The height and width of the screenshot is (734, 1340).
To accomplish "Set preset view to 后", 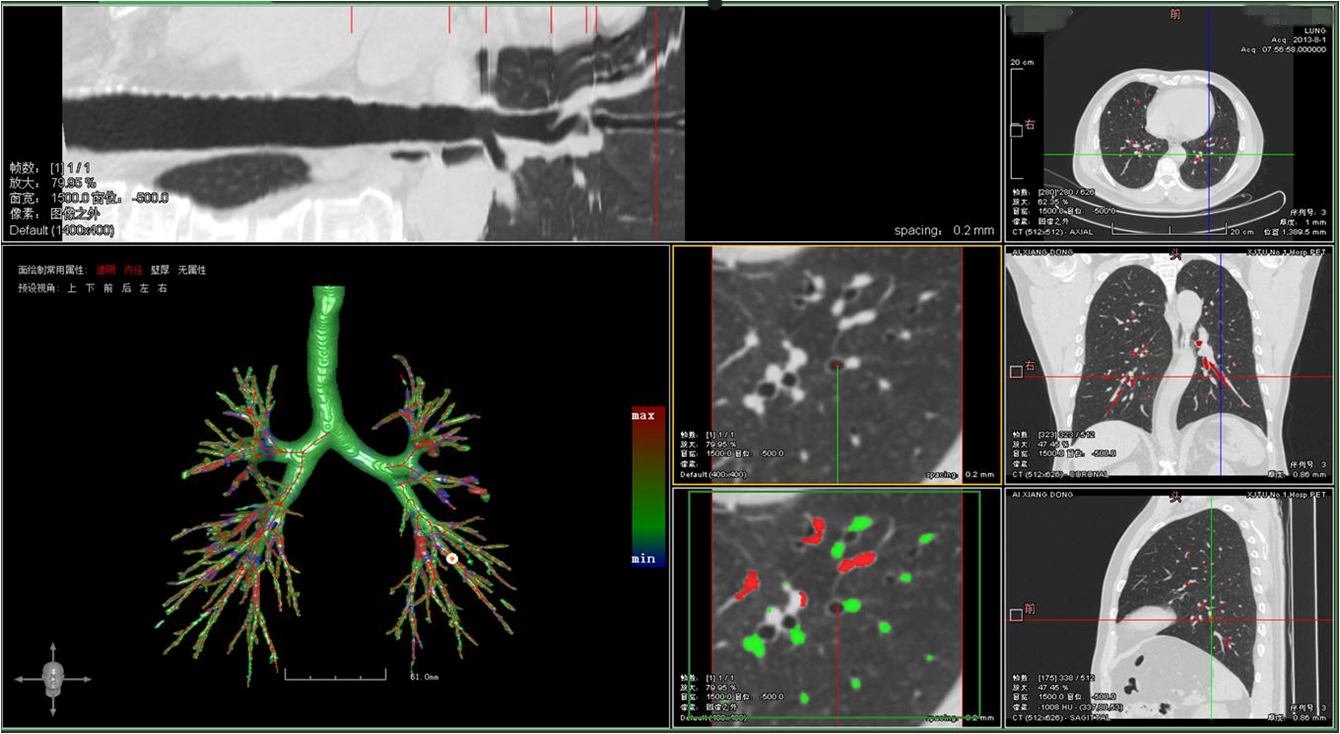I will pyautogui.click(x=126, y=288).
